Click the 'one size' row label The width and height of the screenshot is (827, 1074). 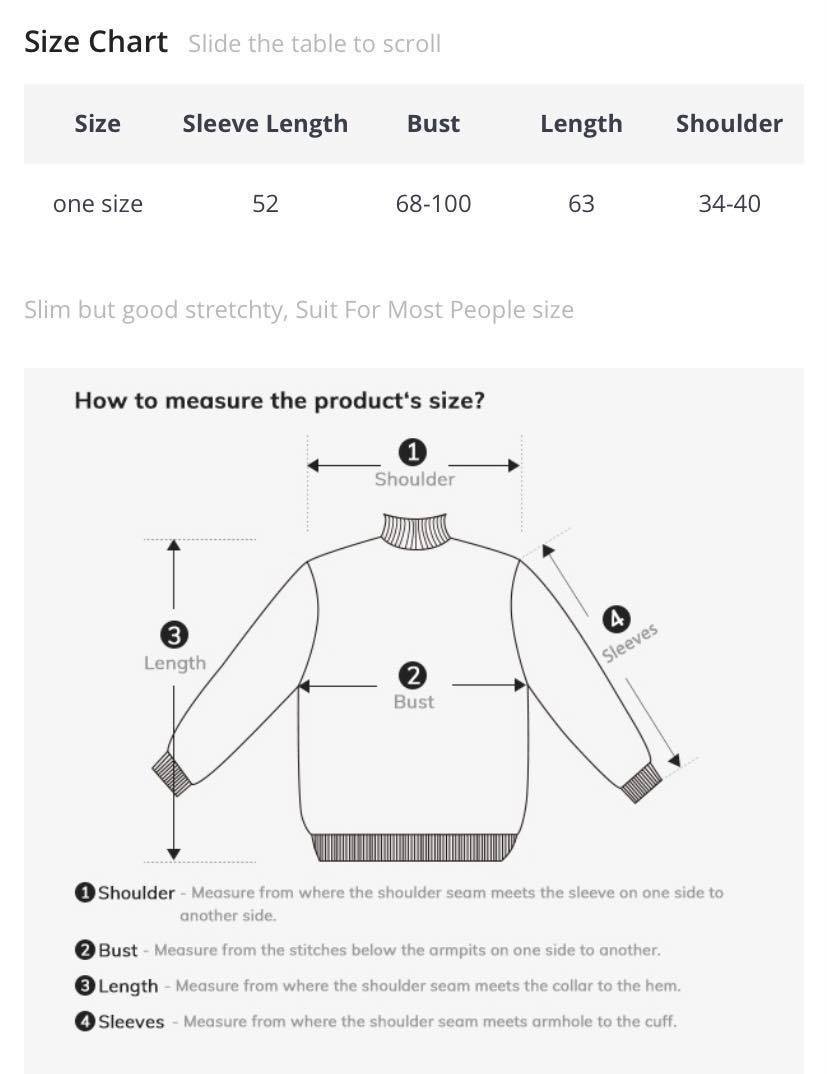point(98,203)
